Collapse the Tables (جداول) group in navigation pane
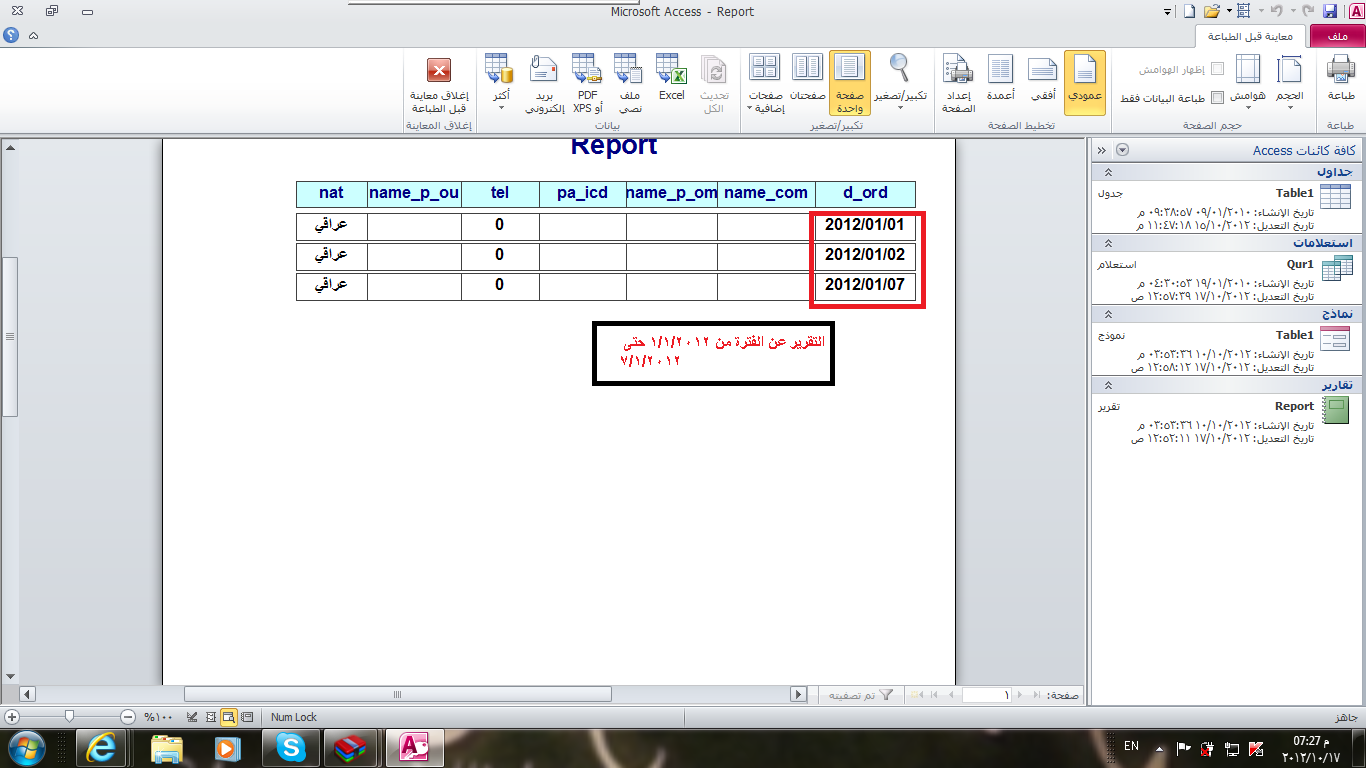1366x768 pixels. (x=1107, y=172)
